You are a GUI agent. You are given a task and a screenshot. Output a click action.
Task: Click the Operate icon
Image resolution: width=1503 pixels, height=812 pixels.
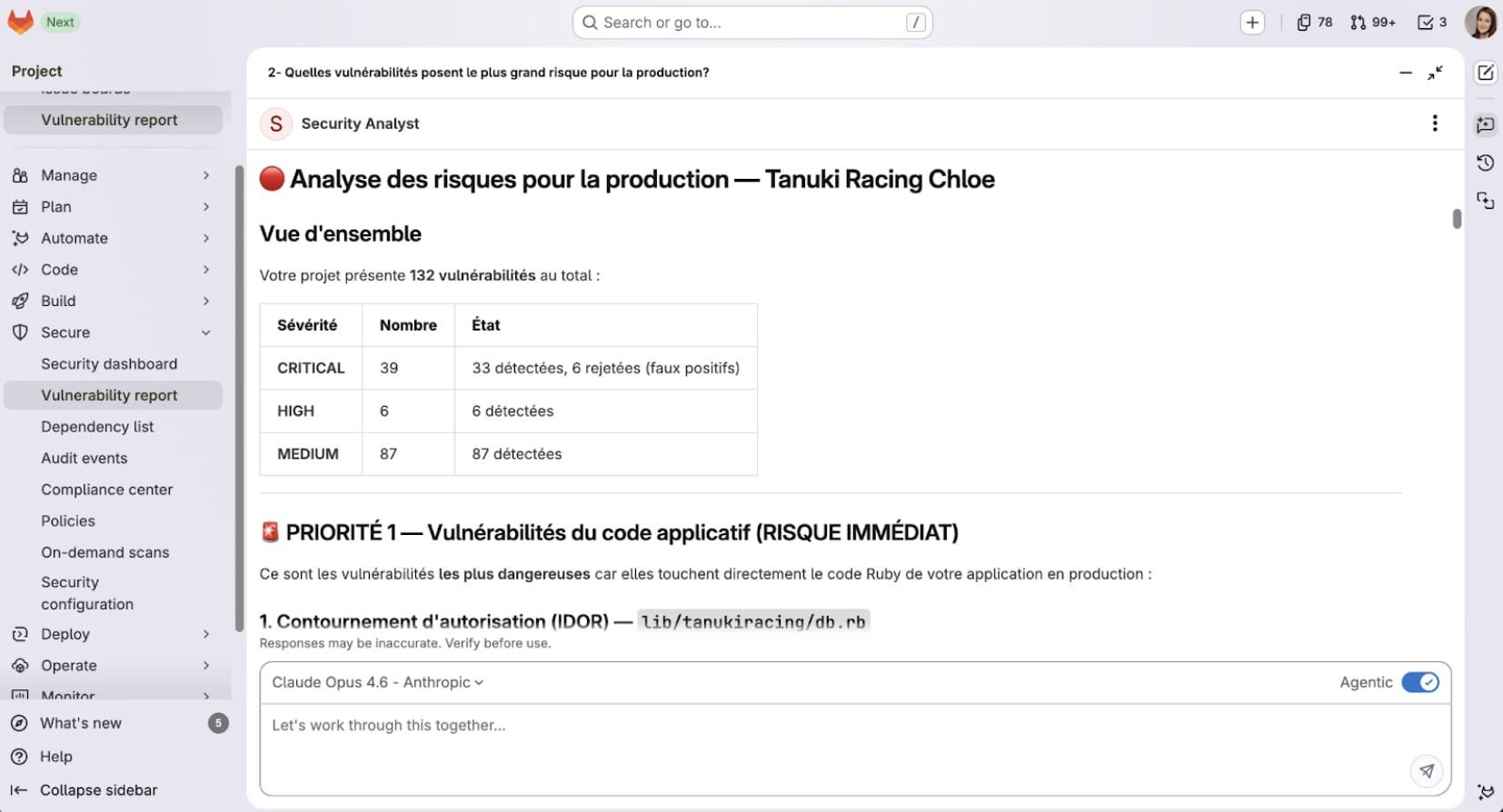coord(20,666)
